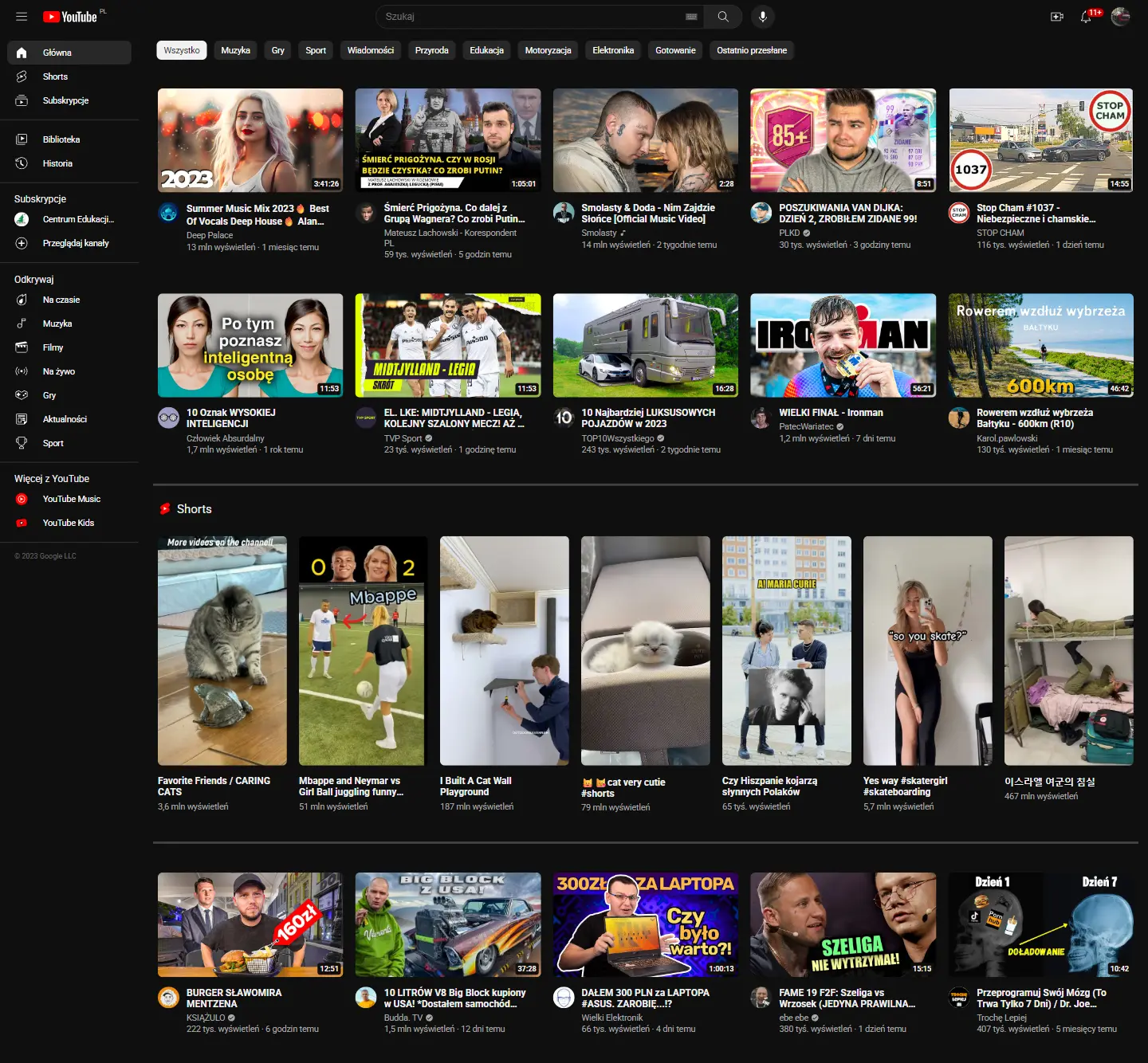
Task: Select the Ostatnio przesłane chip
Action: [x=751, y=50]
